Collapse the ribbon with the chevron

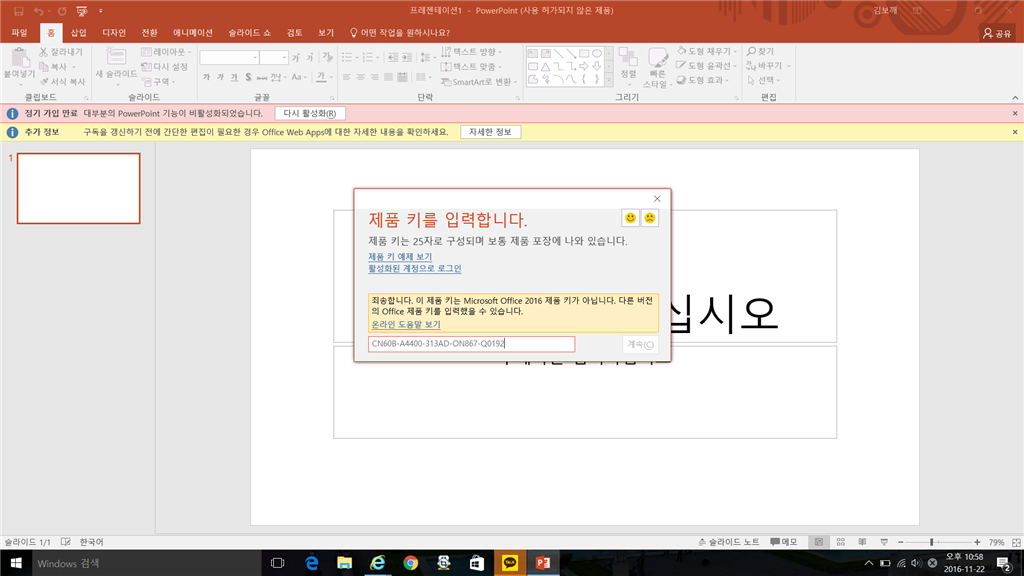tap(1015, 97)
